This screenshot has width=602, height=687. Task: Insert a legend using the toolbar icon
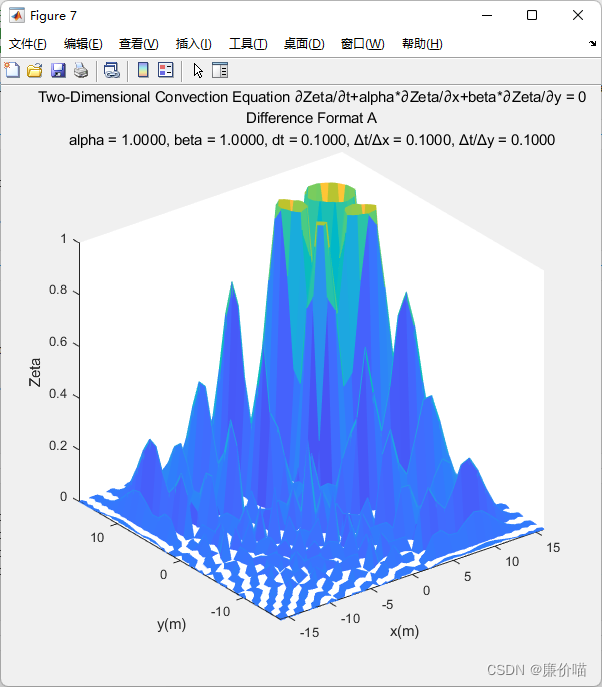(x=166, y=70)
